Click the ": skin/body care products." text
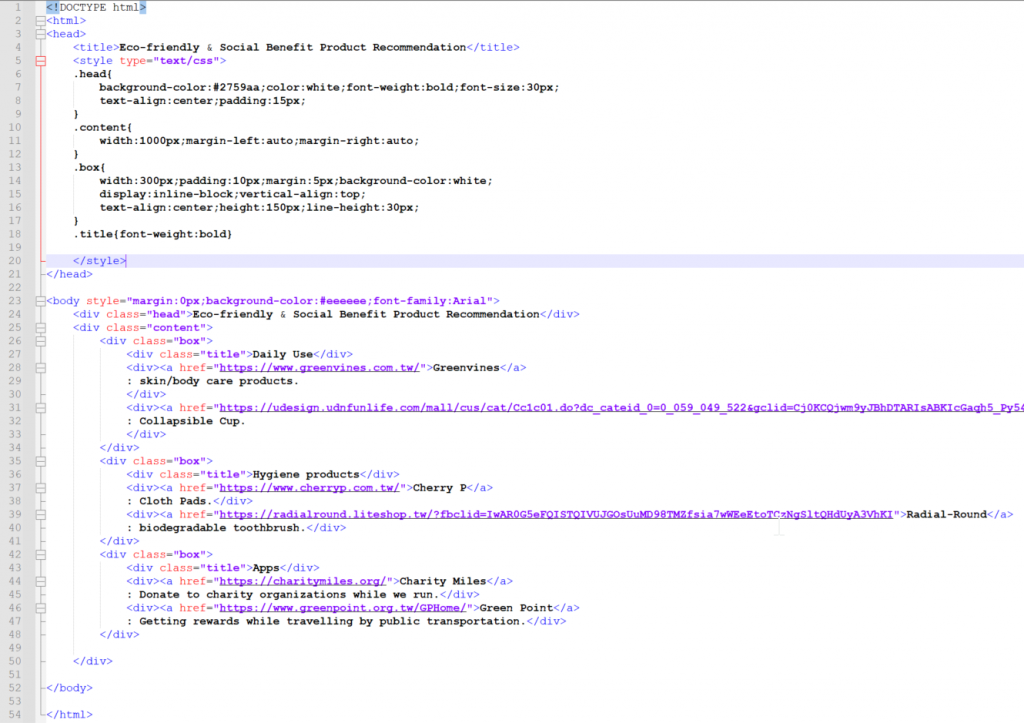1024x723 pixels. click(x=212, y=381)
